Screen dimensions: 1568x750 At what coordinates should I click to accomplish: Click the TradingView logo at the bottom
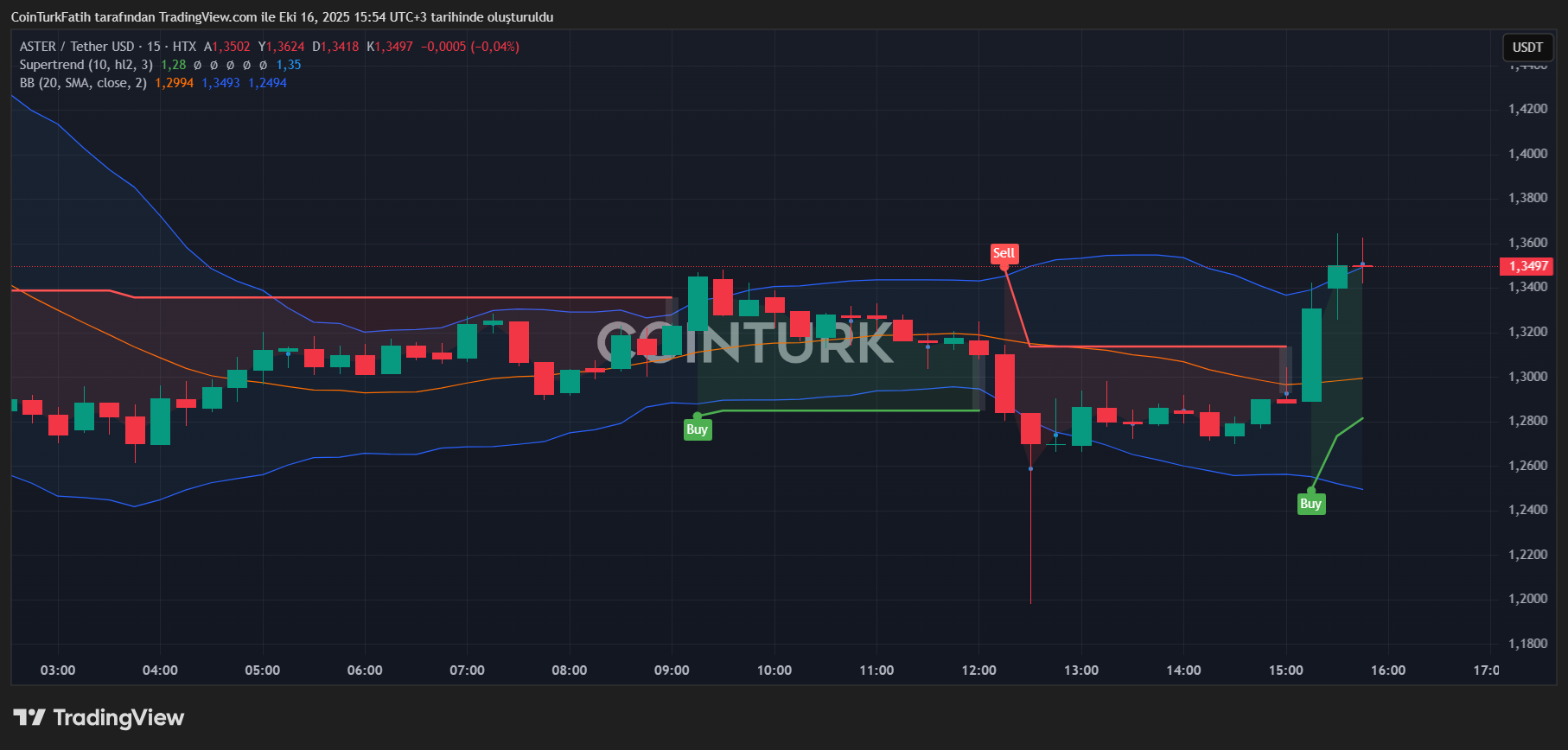click(99, 718)
